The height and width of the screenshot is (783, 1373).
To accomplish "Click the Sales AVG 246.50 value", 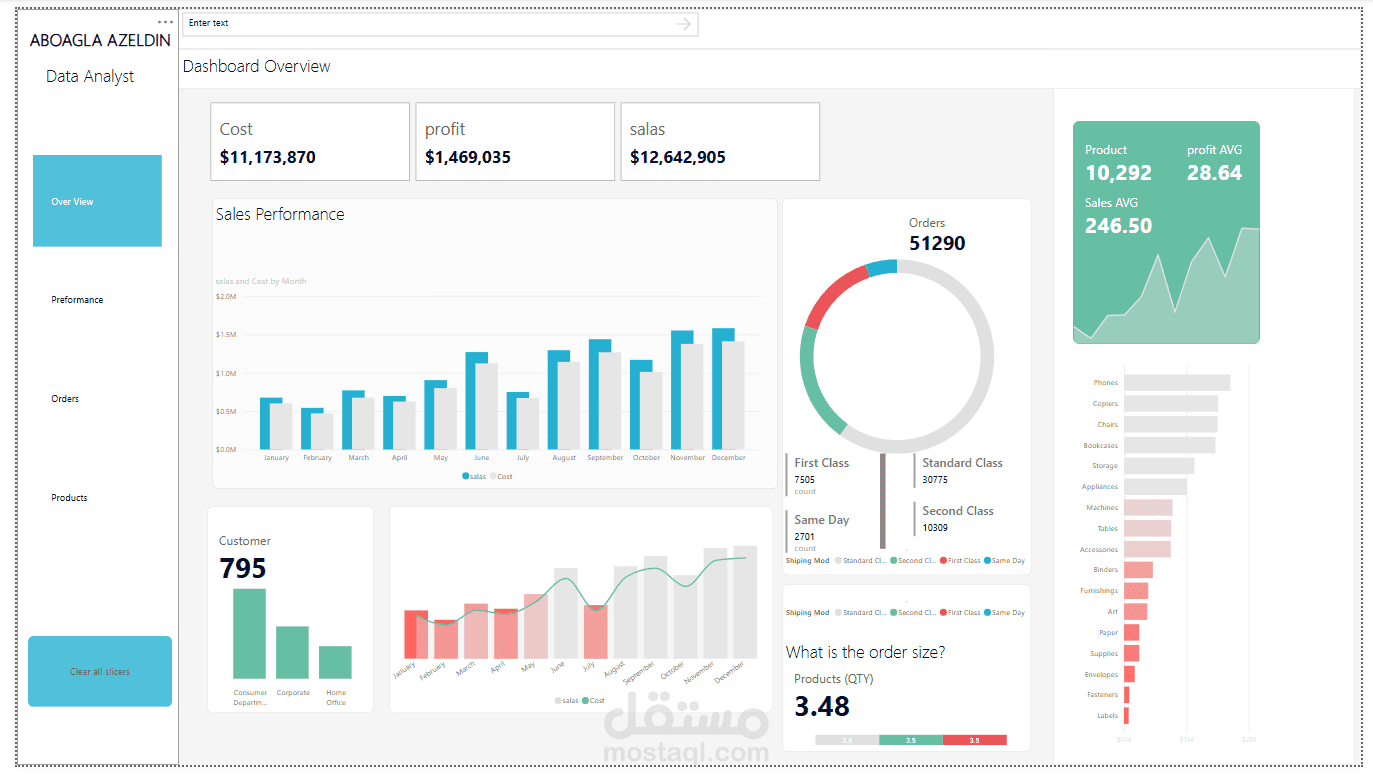I will pos(1118,226).
